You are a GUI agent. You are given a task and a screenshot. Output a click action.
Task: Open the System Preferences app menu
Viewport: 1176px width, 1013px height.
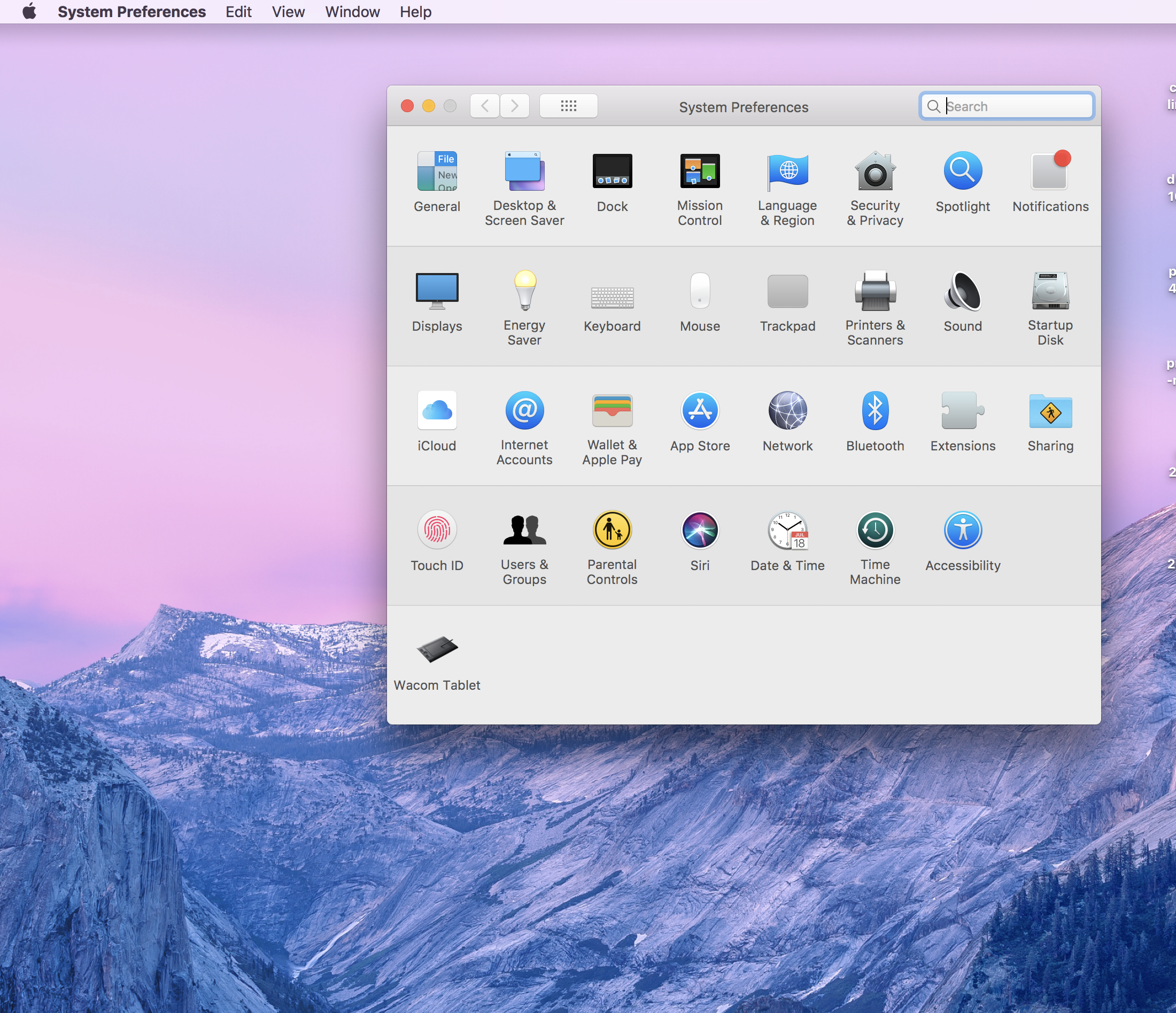pos(131,11)
